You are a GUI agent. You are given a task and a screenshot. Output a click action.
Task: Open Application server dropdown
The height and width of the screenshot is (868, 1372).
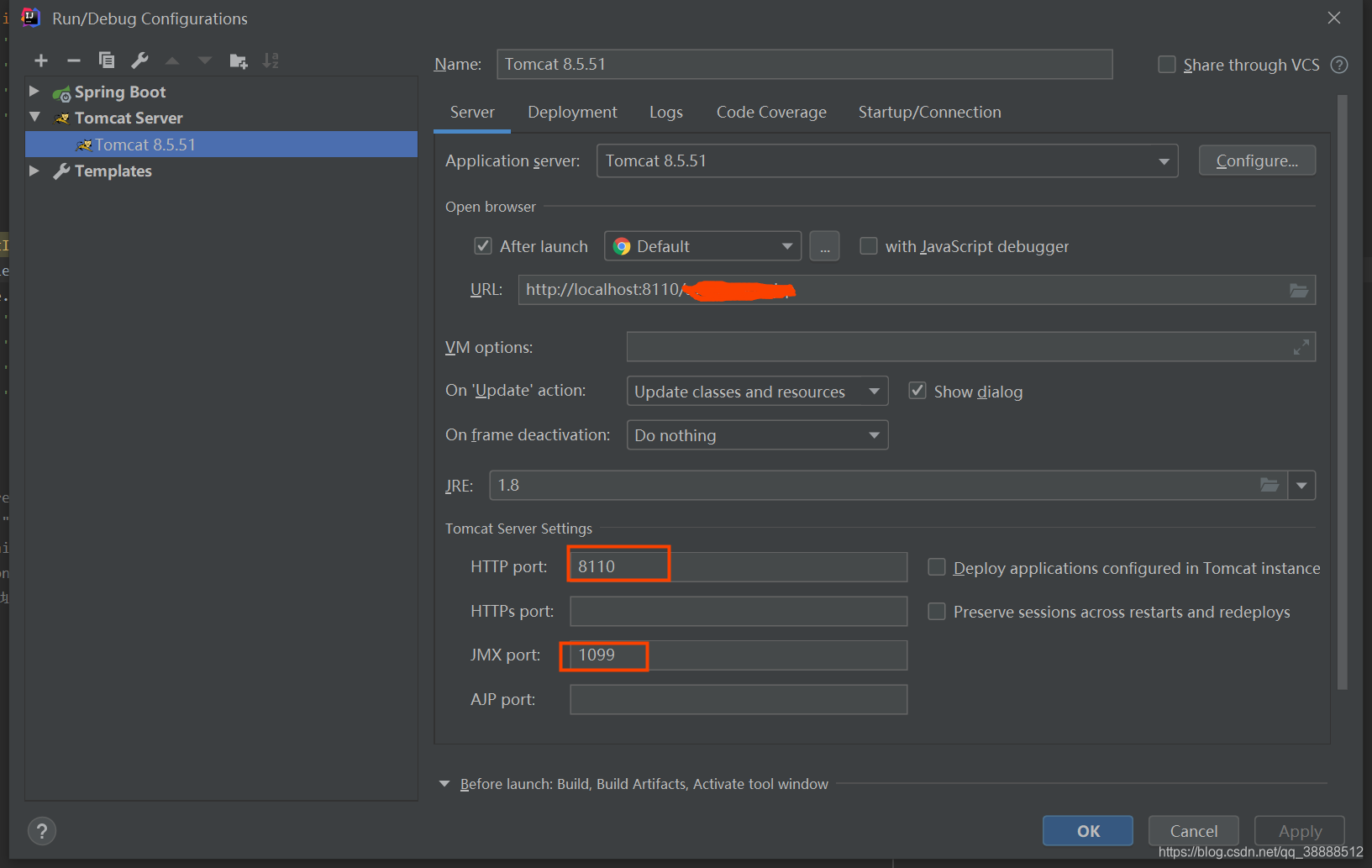tap(887, 160)
